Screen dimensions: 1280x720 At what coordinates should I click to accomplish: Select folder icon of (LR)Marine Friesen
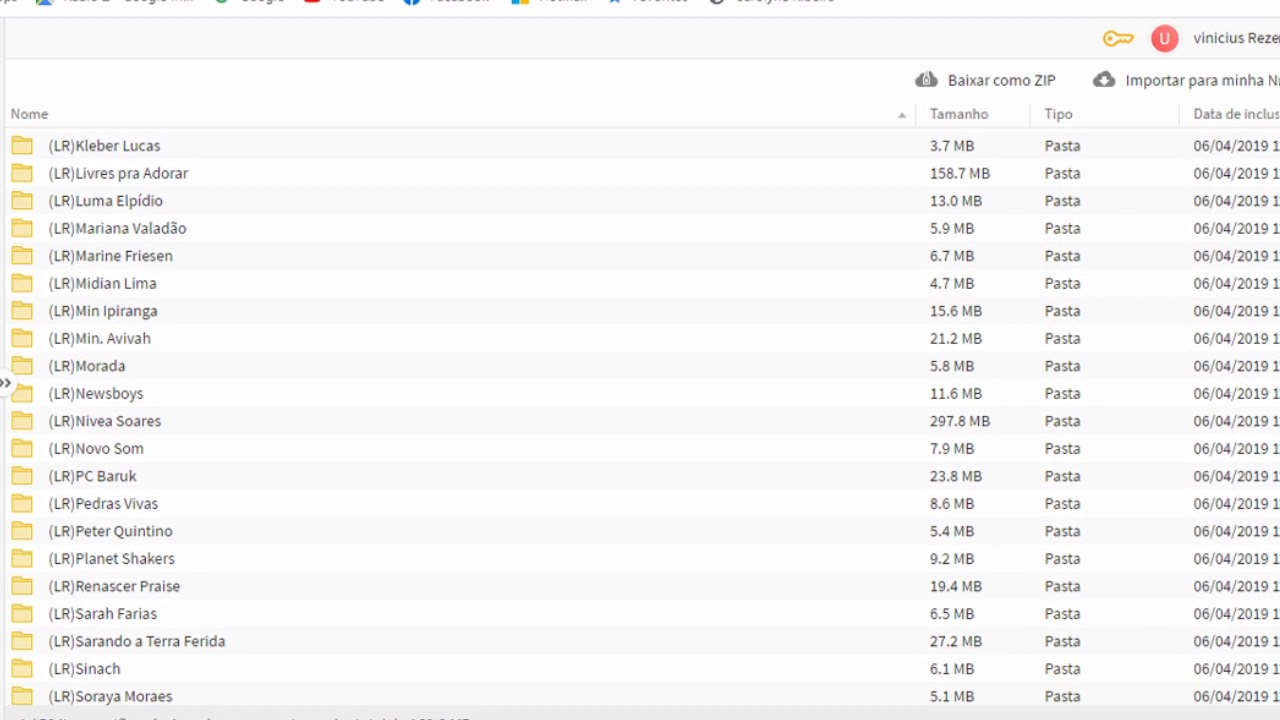click(22, 256)
